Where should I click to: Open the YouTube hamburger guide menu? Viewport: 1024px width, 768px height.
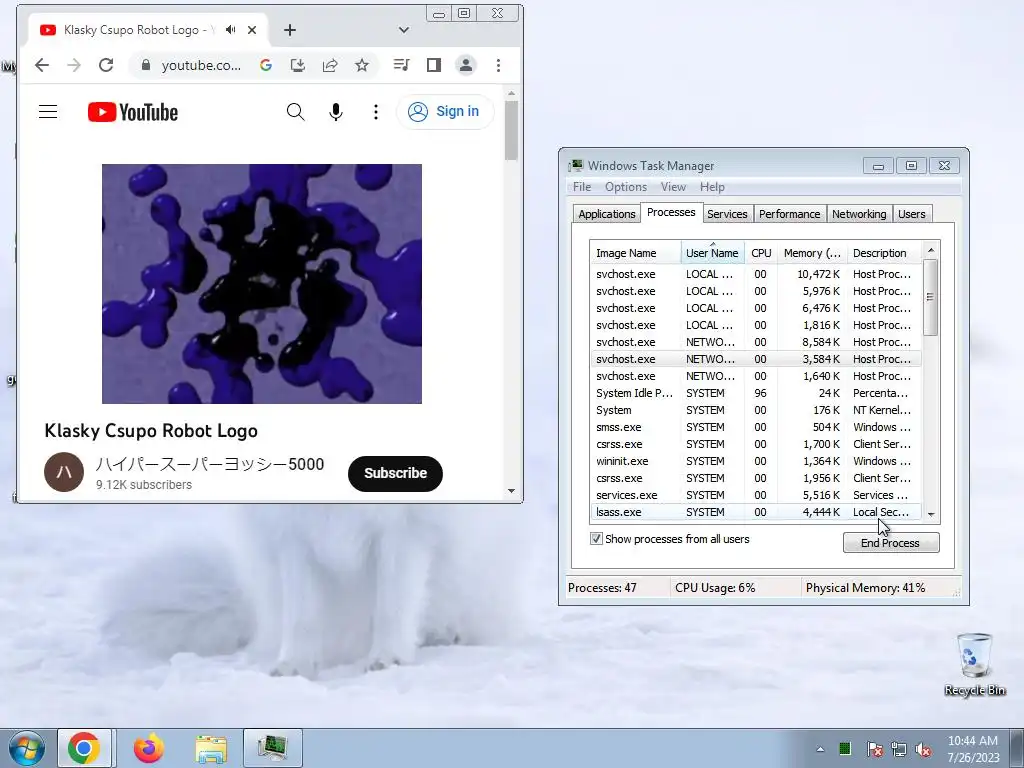(48, 112)
